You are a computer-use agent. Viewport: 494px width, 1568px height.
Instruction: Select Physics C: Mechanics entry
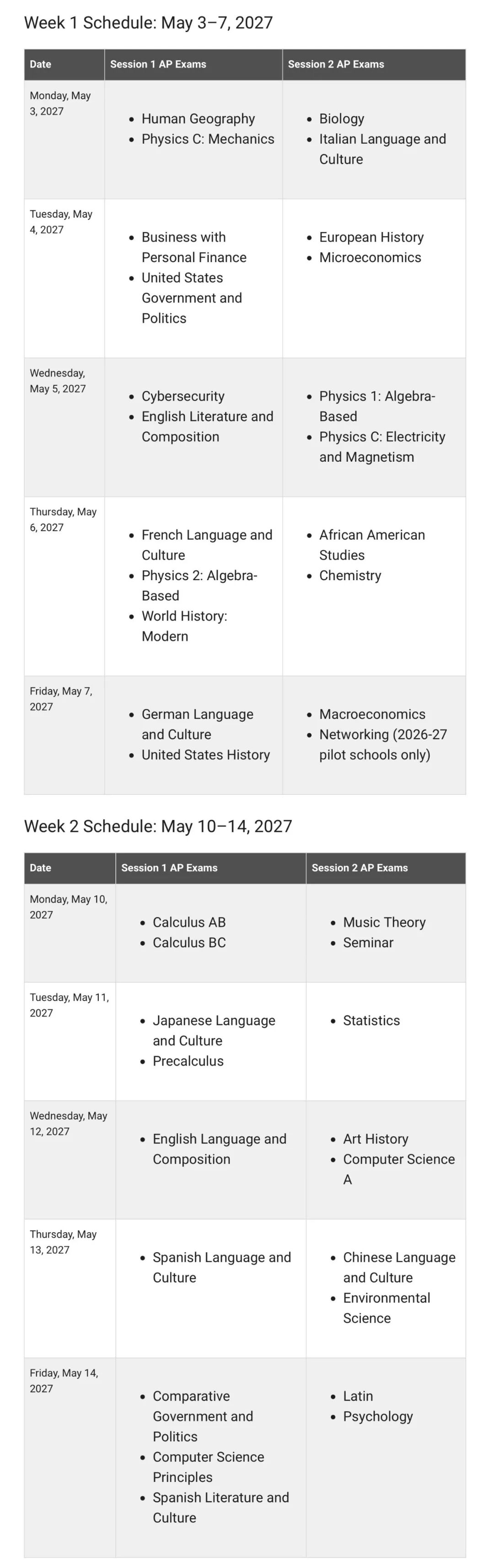click(x=208, y=139)
